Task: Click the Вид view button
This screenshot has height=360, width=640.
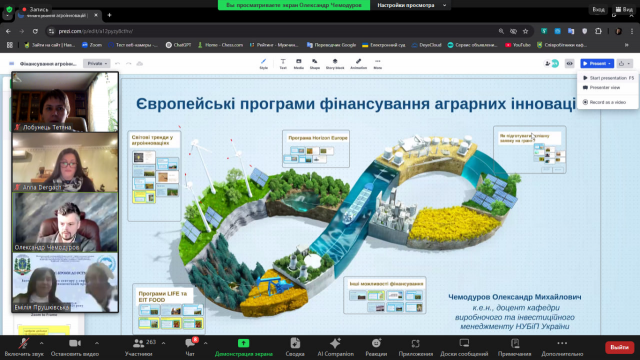Action: tap(624, 9)
